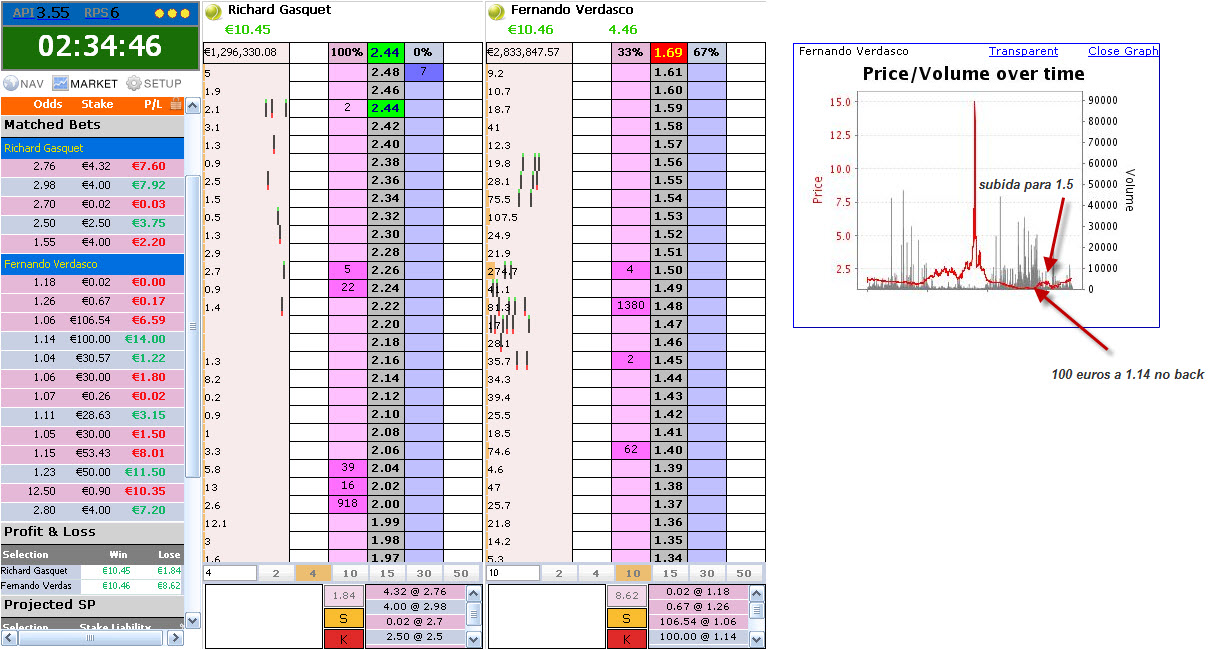Click the tennis ball icon next to Richard Gasquet

point(213,11)
